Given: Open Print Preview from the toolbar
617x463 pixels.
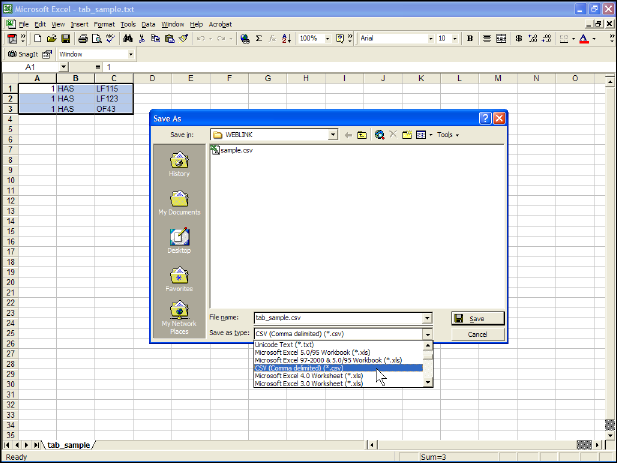Looking at the screenshot, I should [96, 39].
